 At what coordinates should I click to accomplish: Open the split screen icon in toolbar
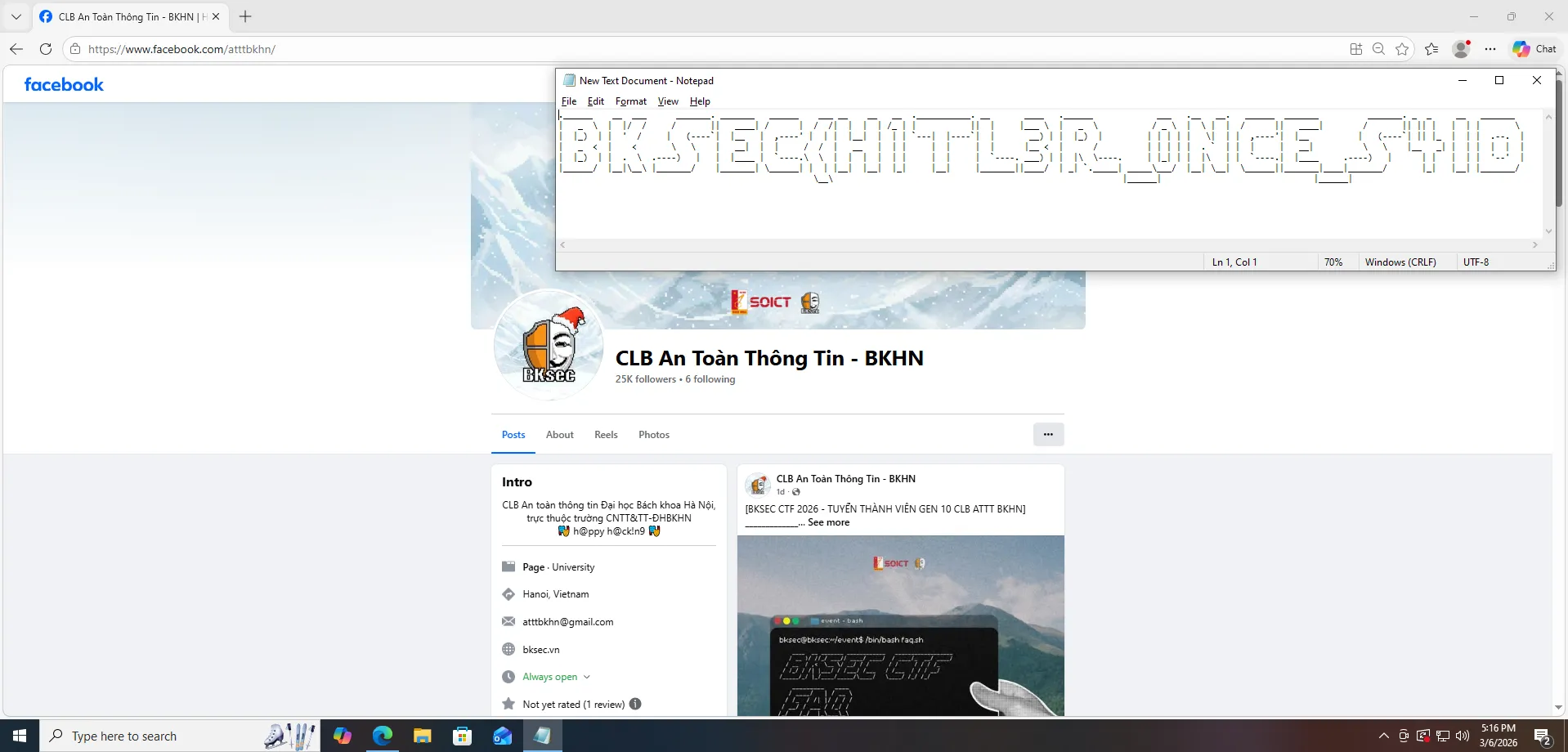1355,49
